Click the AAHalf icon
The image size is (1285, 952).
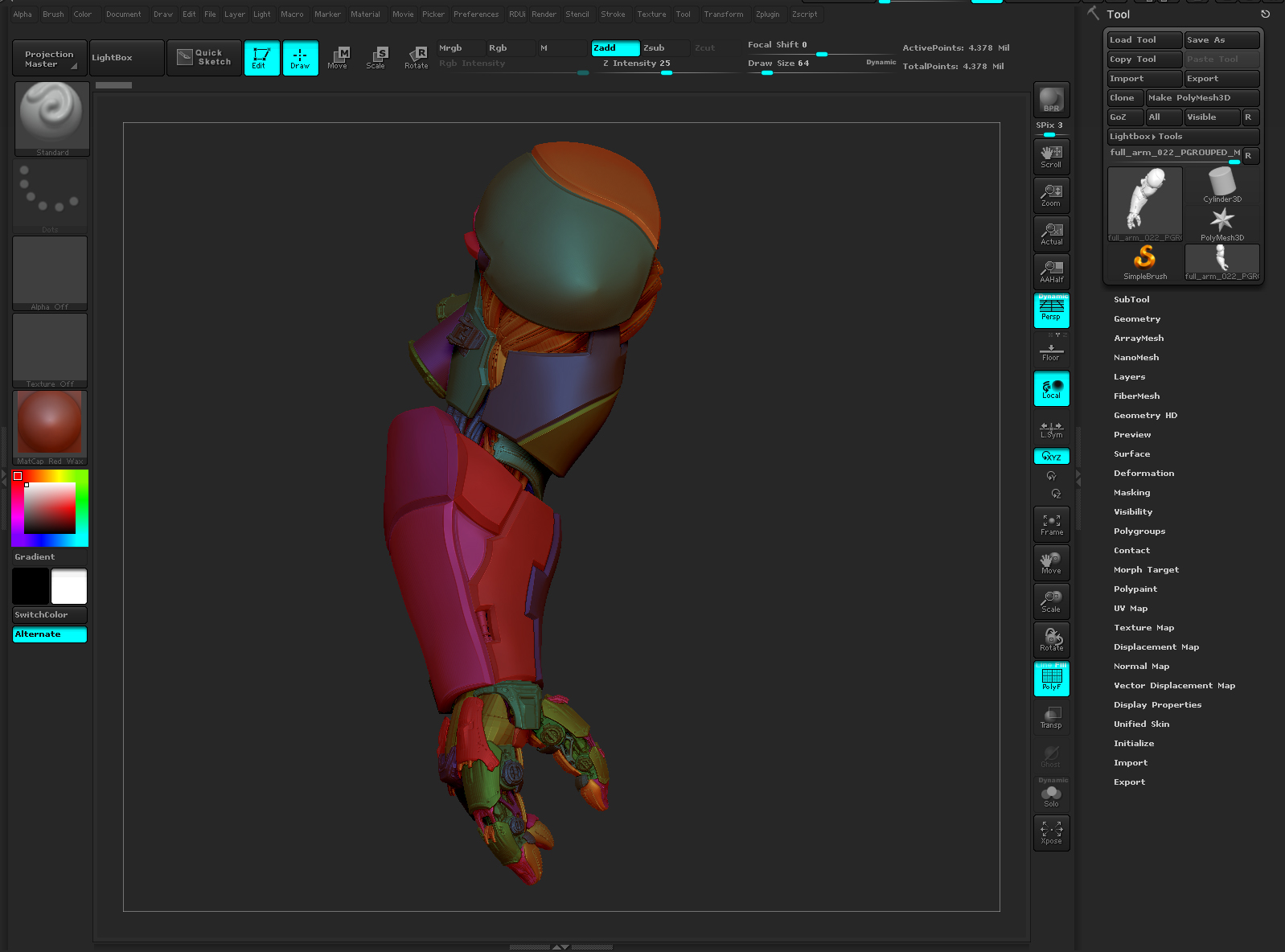click(x=1051, y=272)
